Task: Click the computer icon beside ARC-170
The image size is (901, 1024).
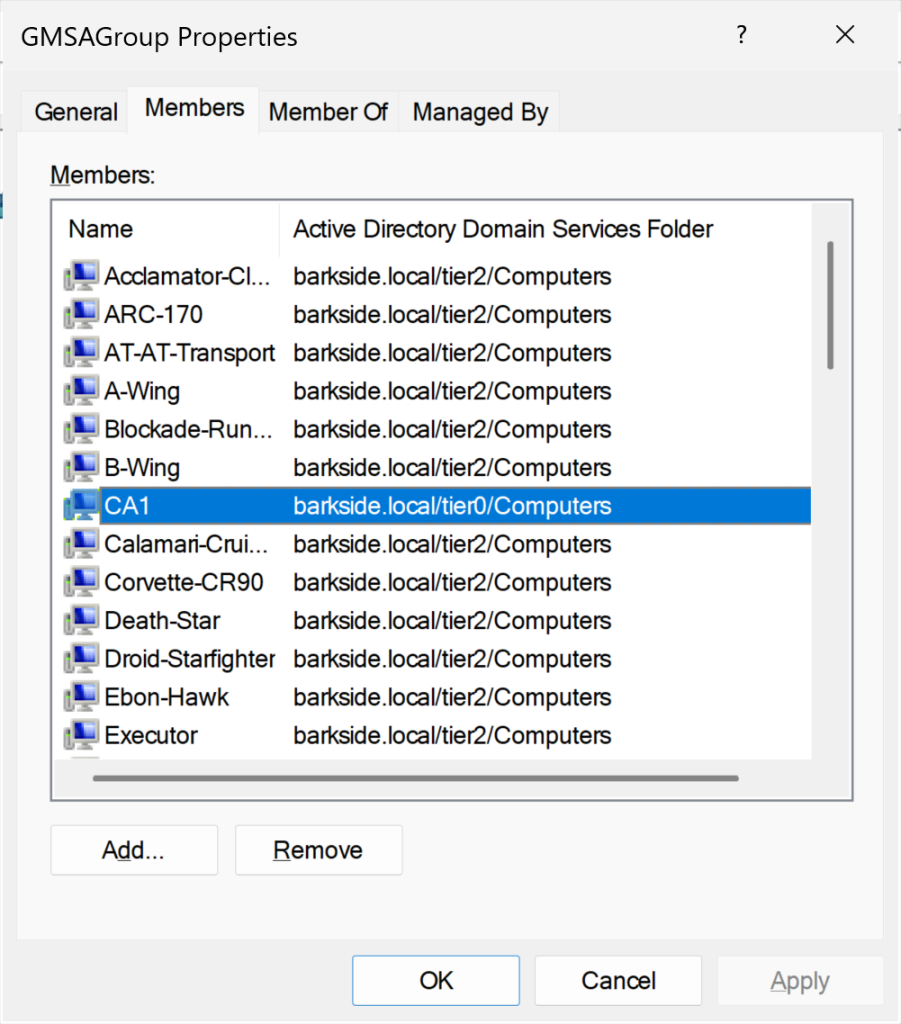Action: [x=81, y=315]
